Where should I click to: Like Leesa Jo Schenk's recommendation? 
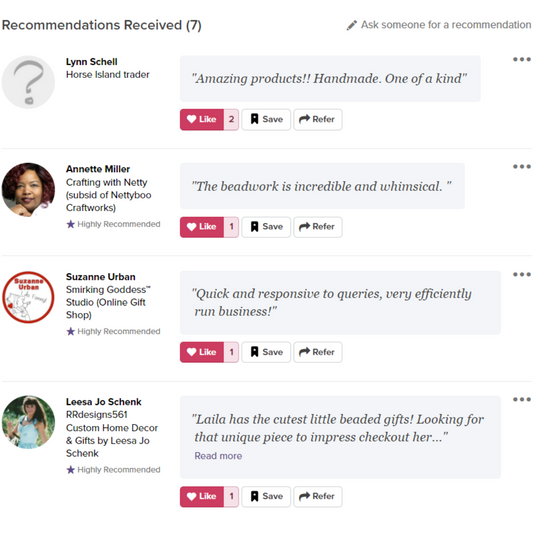click(202, 496)
